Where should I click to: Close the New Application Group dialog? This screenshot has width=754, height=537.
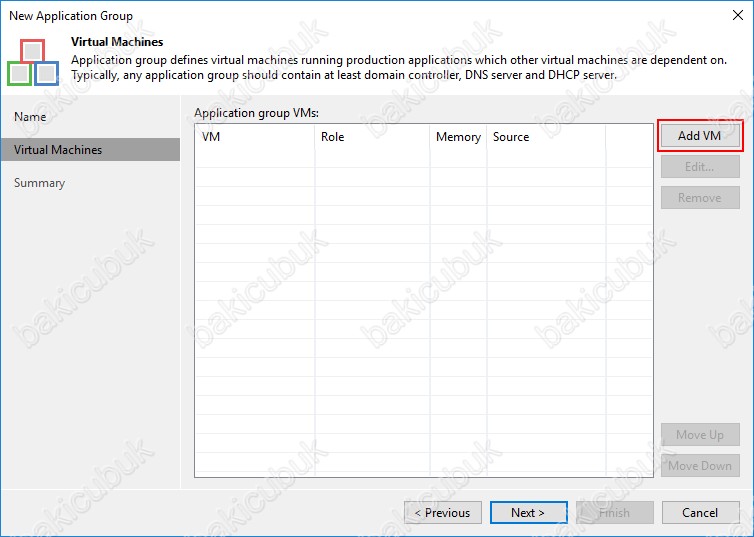tap(738, 15)
